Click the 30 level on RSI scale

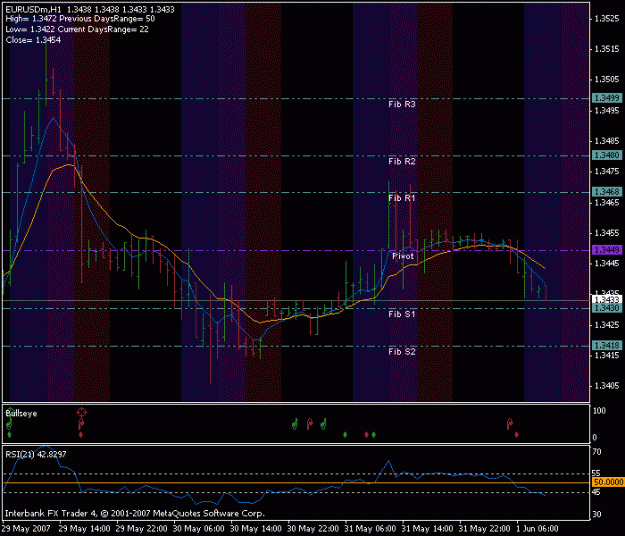pyautogui.click(x=597, y=514)
